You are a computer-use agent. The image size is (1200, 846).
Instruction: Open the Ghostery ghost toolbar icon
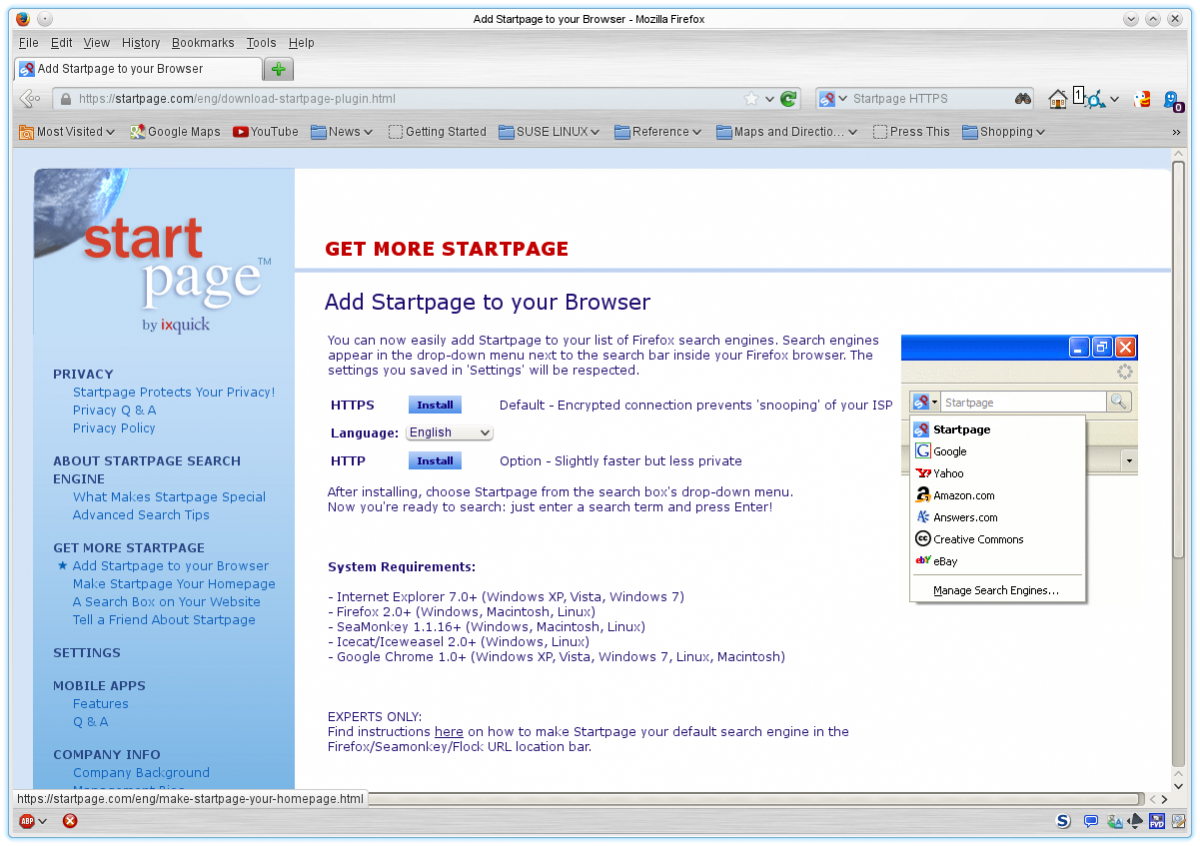(x=1173, y=100)
